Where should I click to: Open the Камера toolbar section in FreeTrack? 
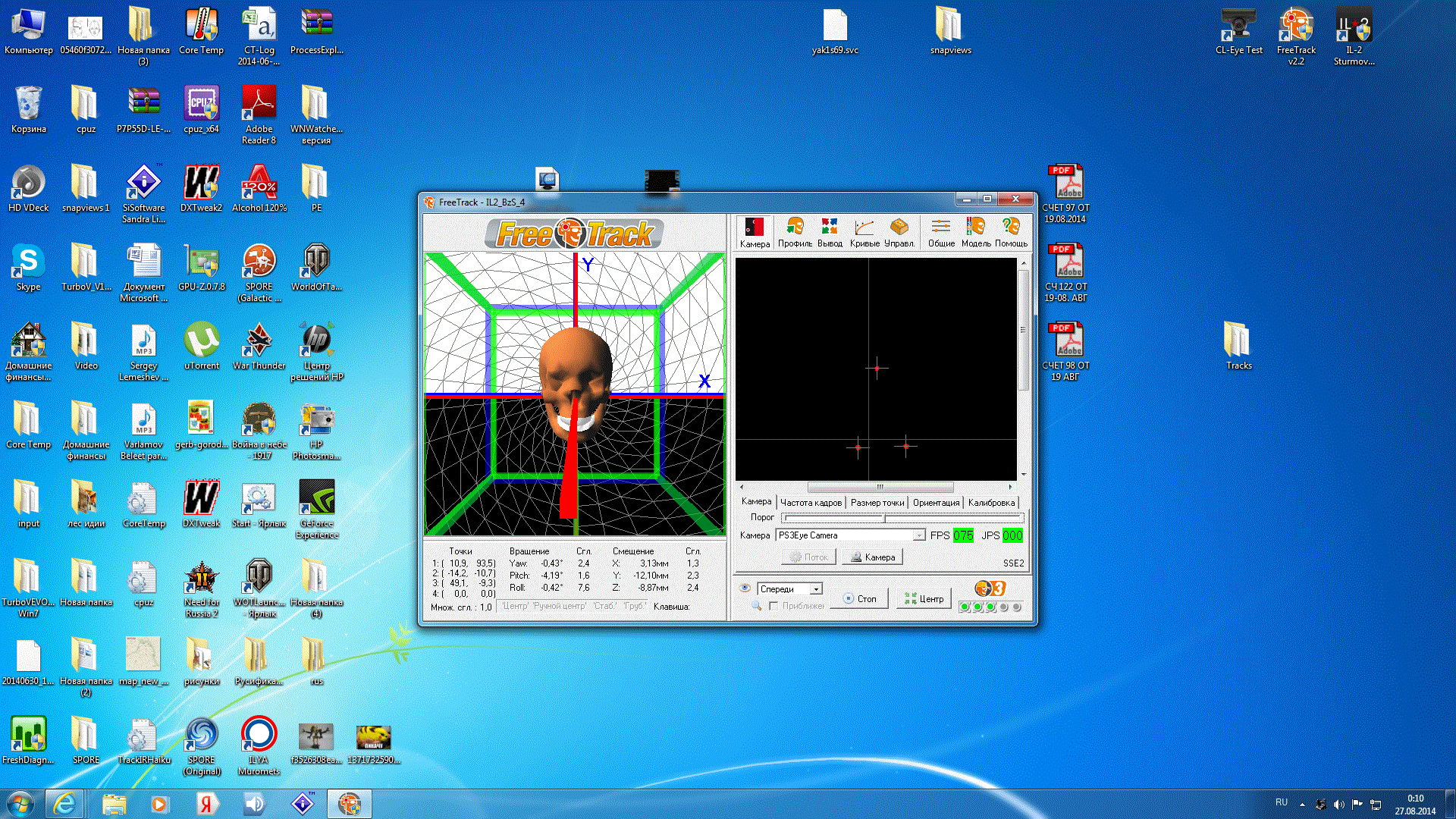tap(755, 232)
